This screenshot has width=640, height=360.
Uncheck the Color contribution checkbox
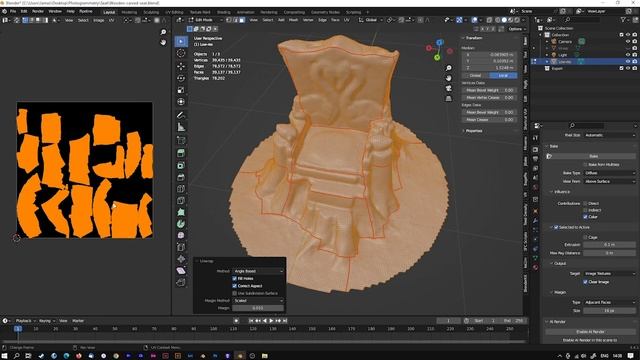coord(585,217)
